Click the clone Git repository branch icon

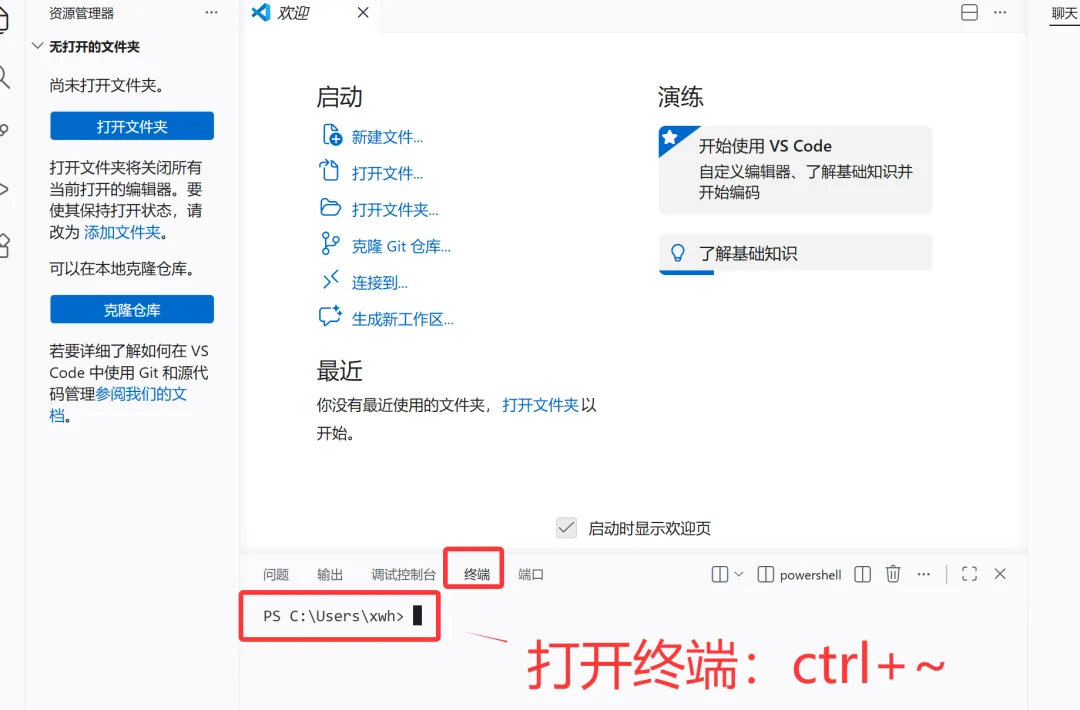(330, 244)
